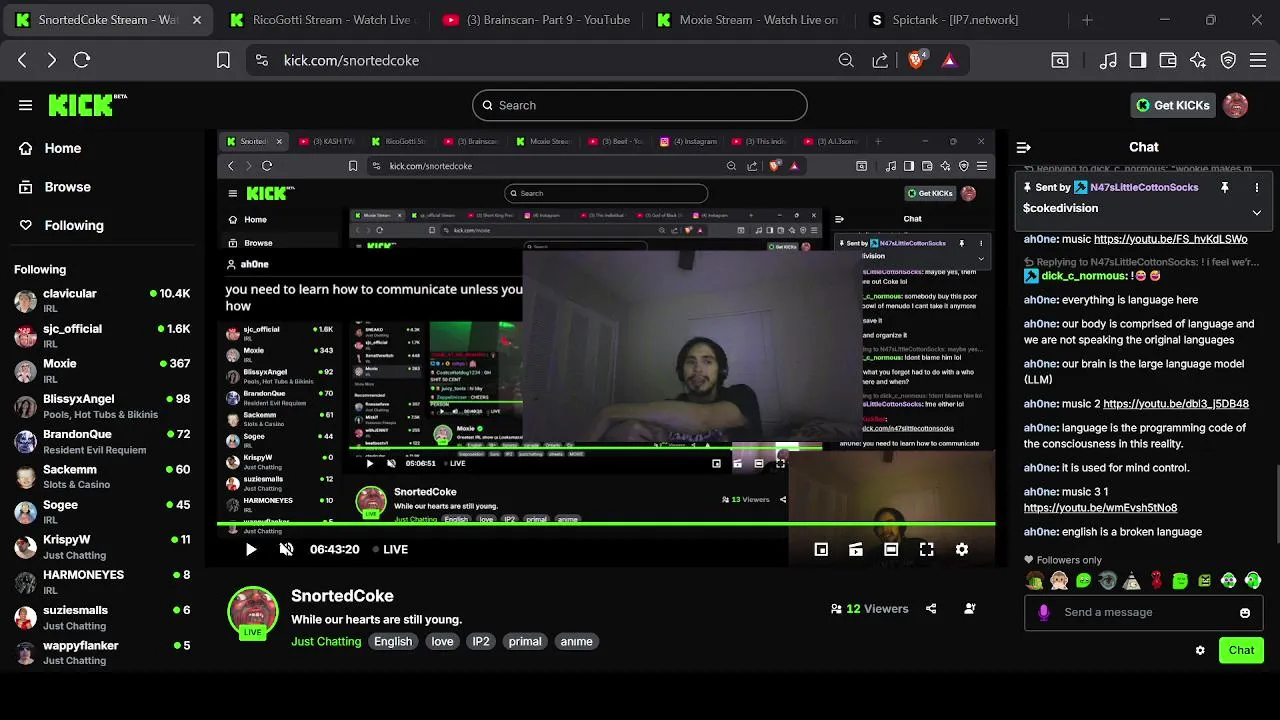Share SnortedCoke's stream
Screen dimensions: 1280x720
coord(931,608)
